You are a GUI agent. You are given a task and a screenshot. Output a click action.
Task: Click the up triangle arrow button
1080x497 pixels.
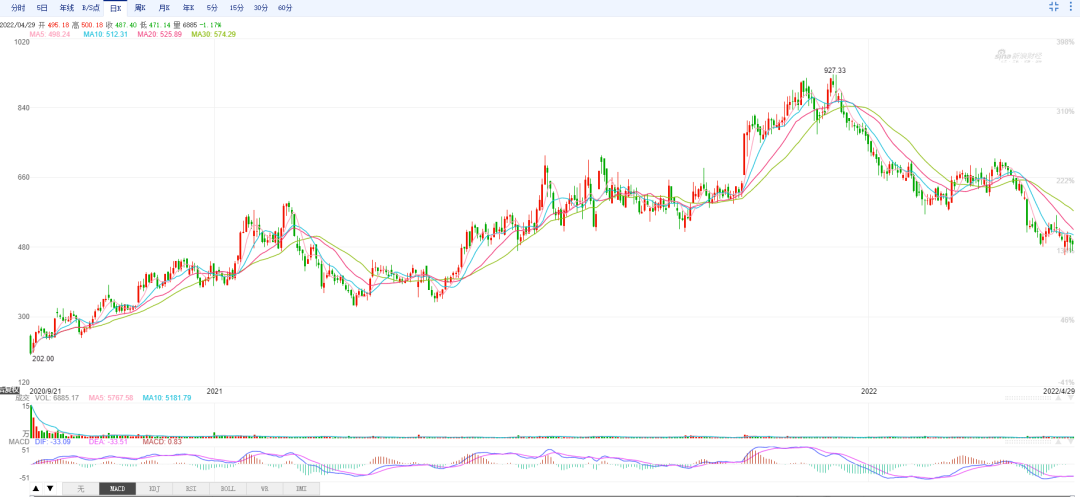pyautogui.click(x=35, y=488)
